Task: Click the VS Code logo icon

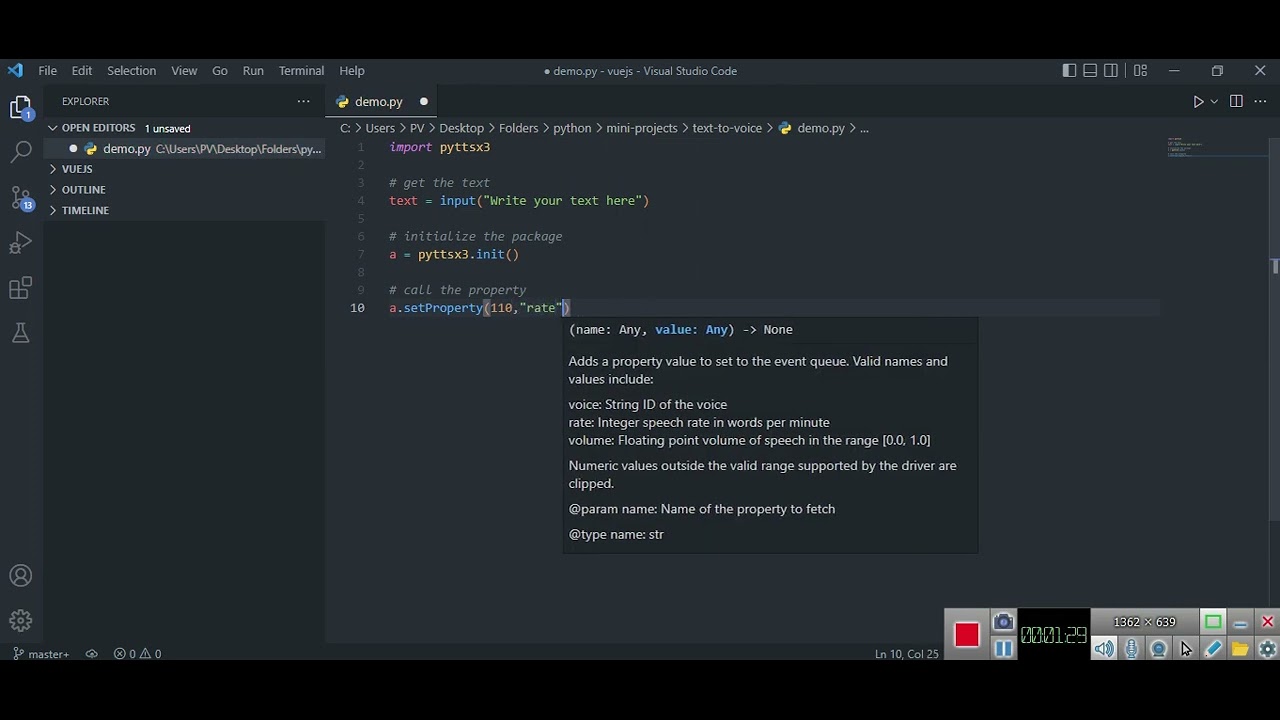Action: tap(15, 71)
